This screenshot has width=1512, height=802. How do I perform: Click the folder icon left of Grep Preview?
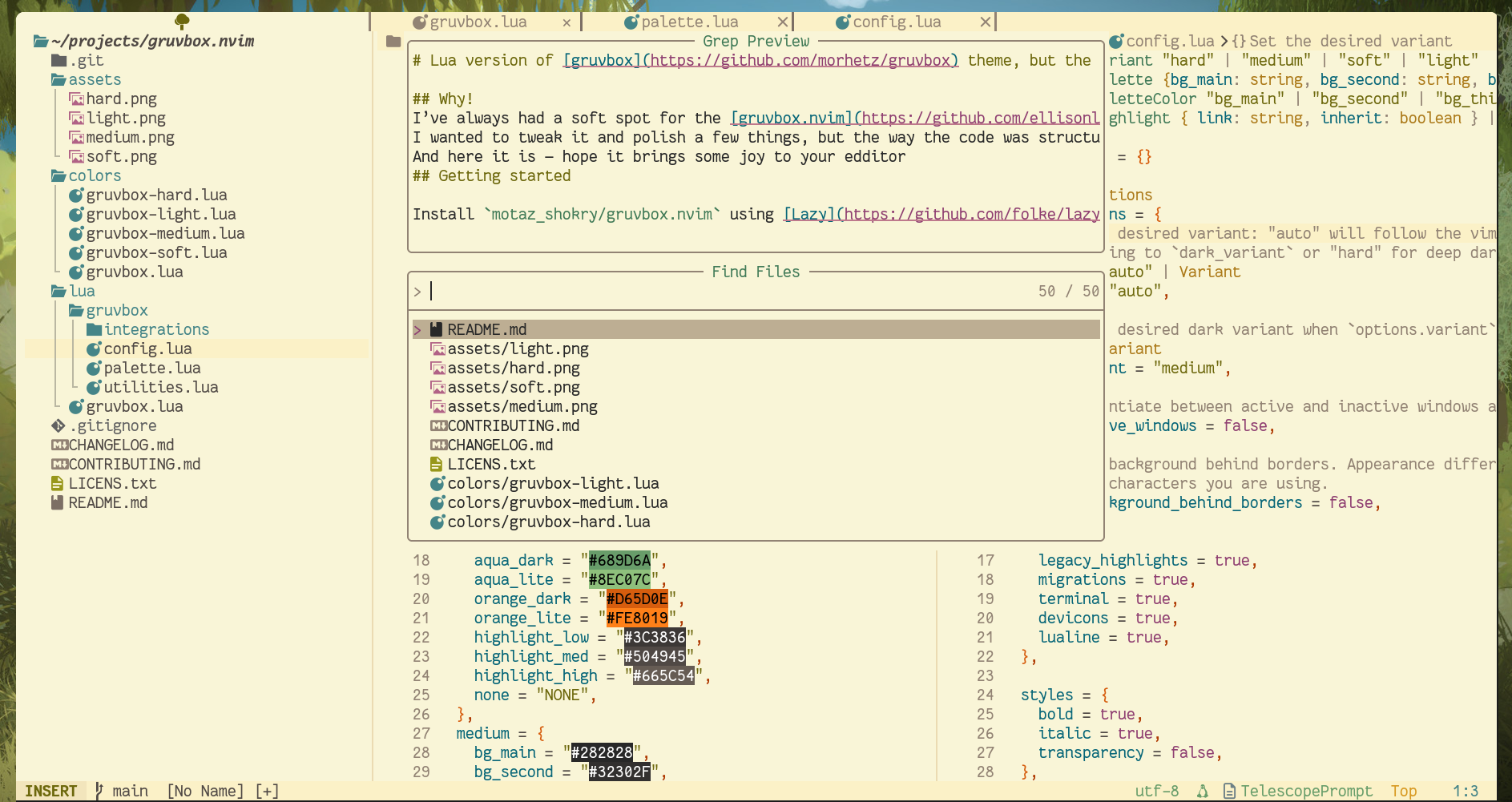pyautogui.click(x=393, y=42)
